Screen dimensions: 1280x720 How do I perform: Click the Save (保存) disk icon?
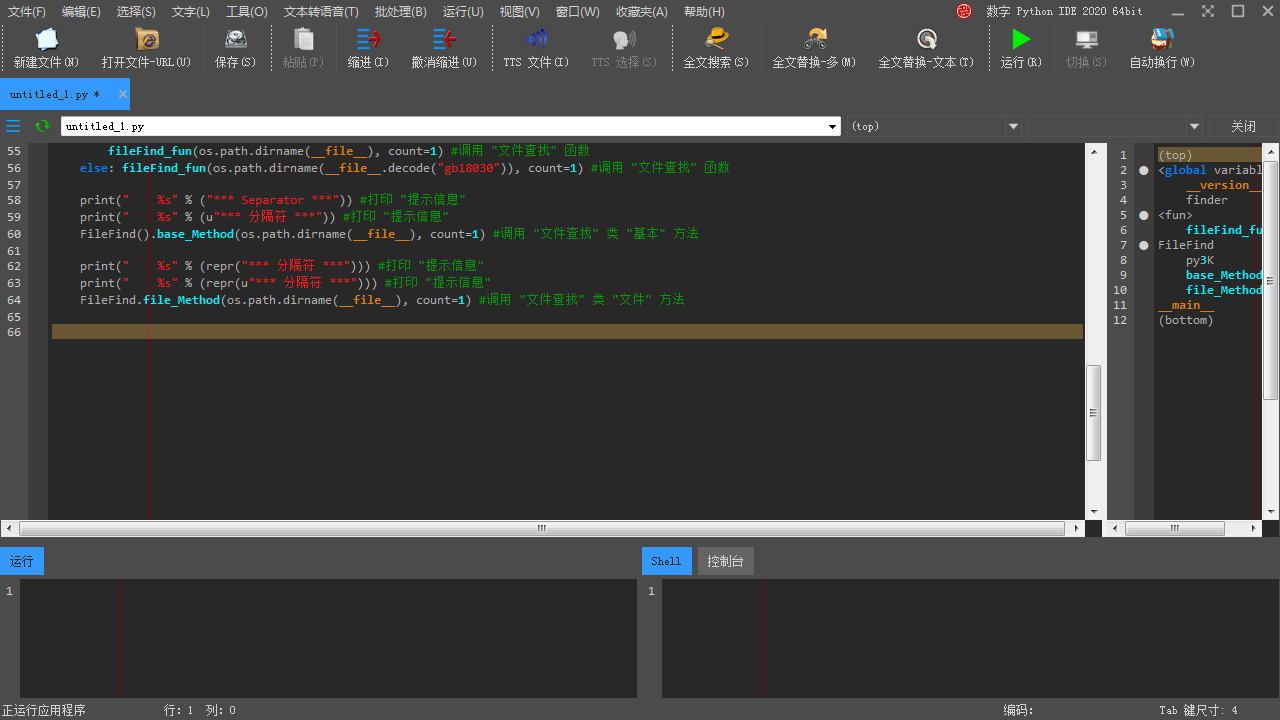pos(235,40)
